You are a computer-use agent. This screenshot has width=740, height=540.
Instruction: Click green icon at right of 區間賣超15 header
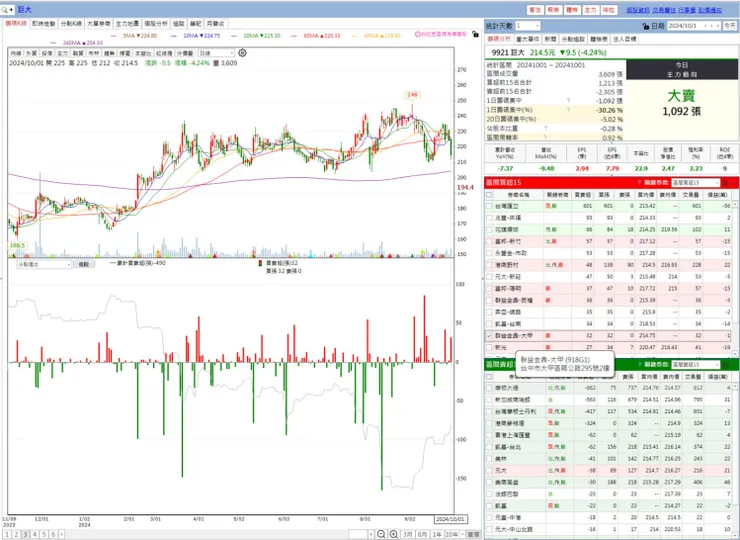[726, 364]
